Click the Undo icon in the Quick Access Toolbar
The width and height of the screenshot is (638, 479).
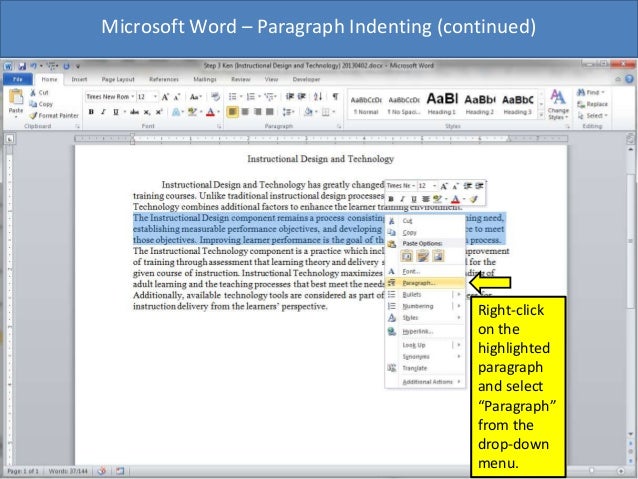tap(33, 66)
